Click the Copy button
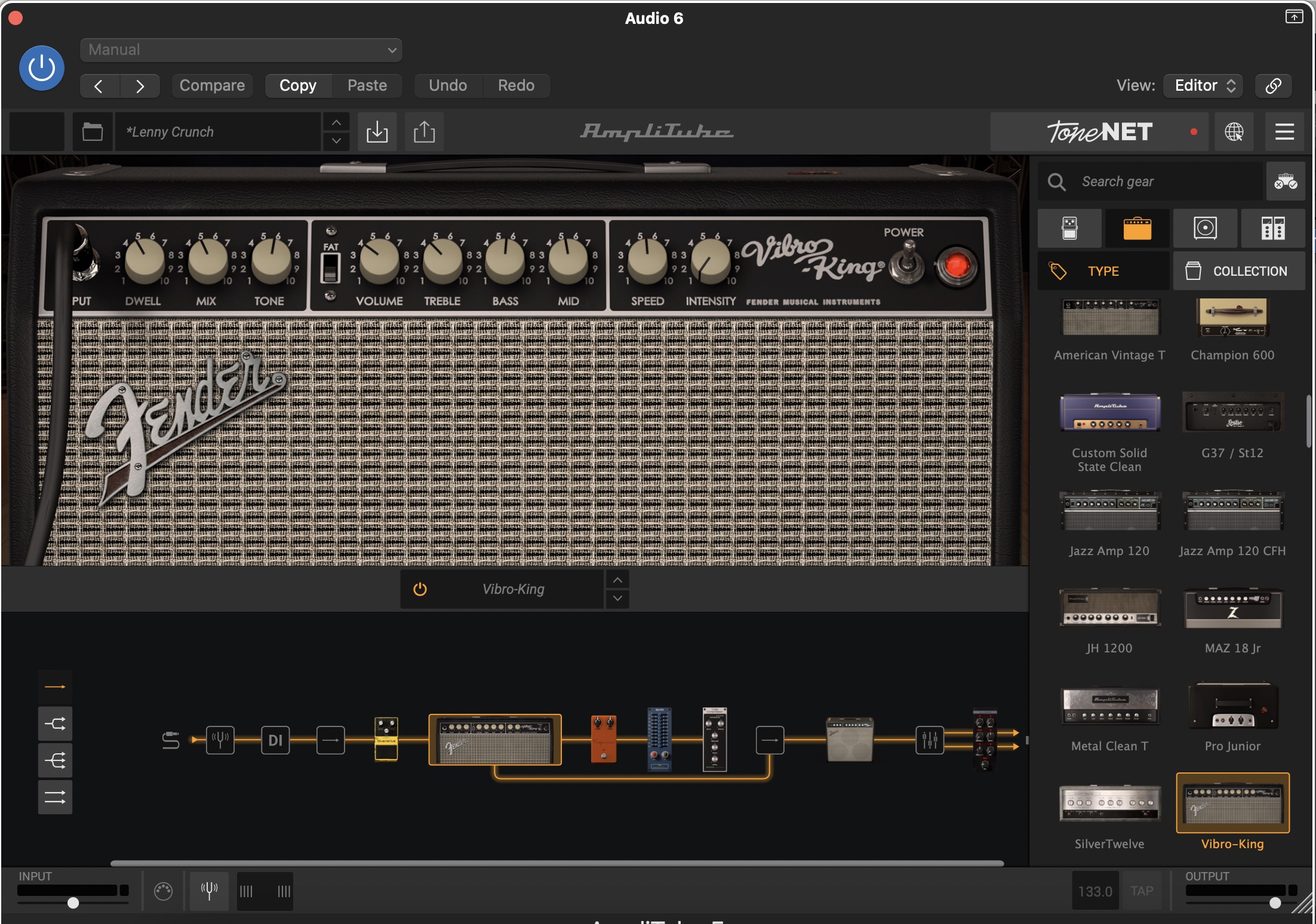Image resolution: width=1316 pixels, height=924 pixels. [298, 86]
